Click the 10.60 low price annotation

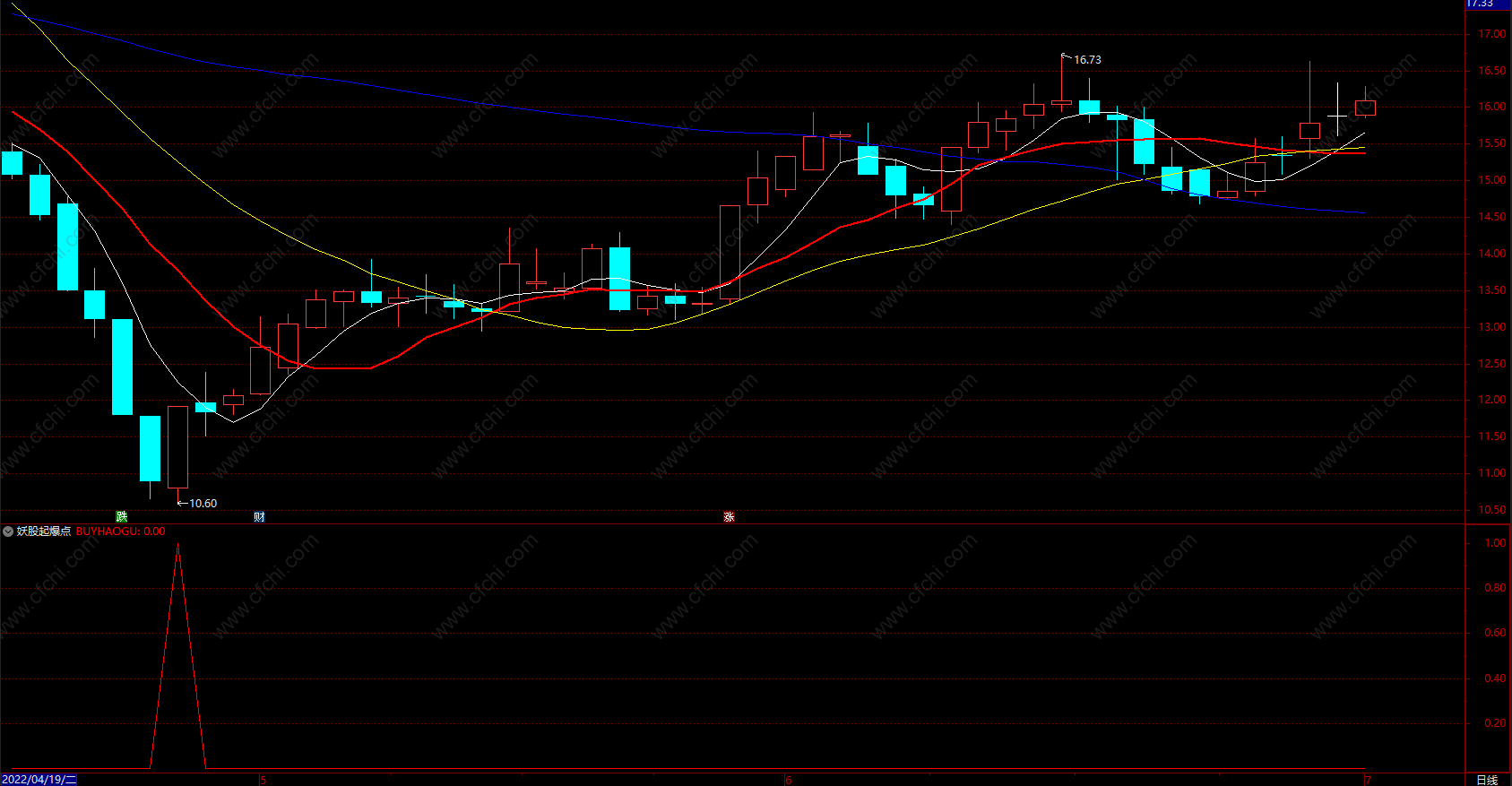pyautogui.click(x=203, y=504)
